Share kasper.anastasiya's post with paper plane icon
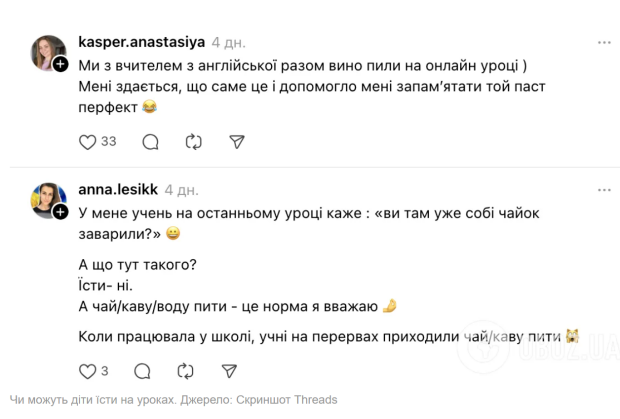Image resolution: width=620 pixels, height=419 pixels. coord(237,142)
